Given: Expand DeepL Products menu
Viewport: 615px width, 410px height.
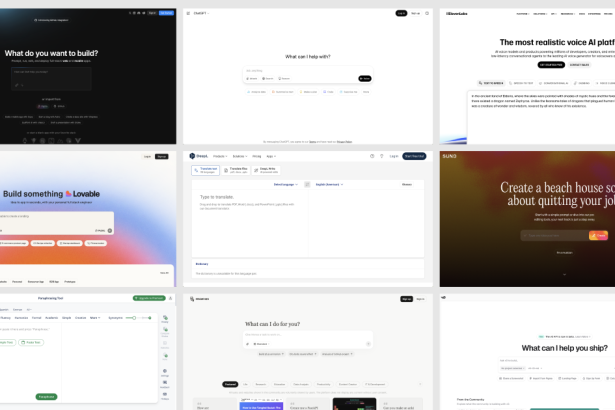Looking at the screenshot, I should (x=220, y=156).
